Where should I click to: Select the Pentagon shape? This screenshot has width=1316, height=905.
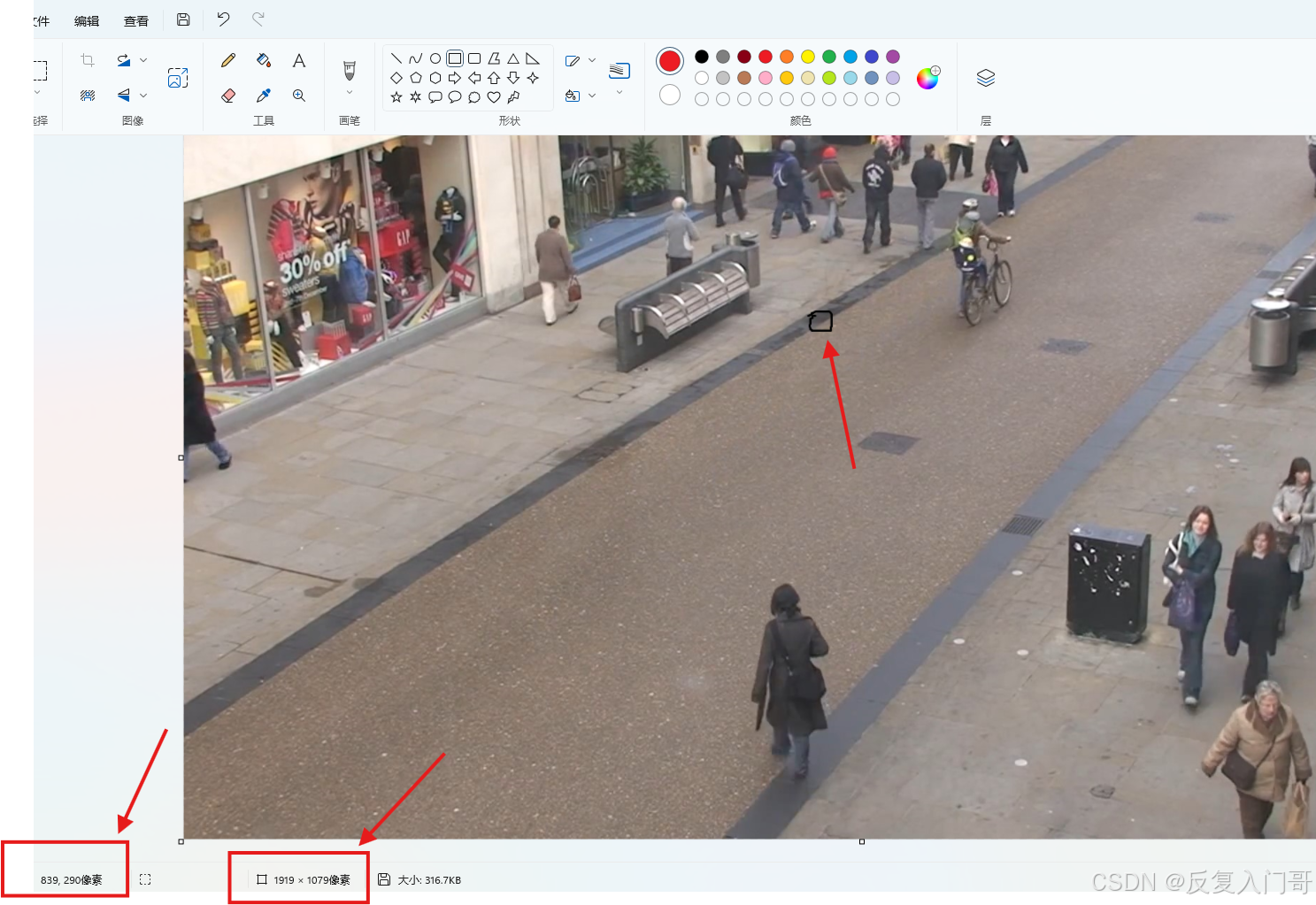(416, 78)
